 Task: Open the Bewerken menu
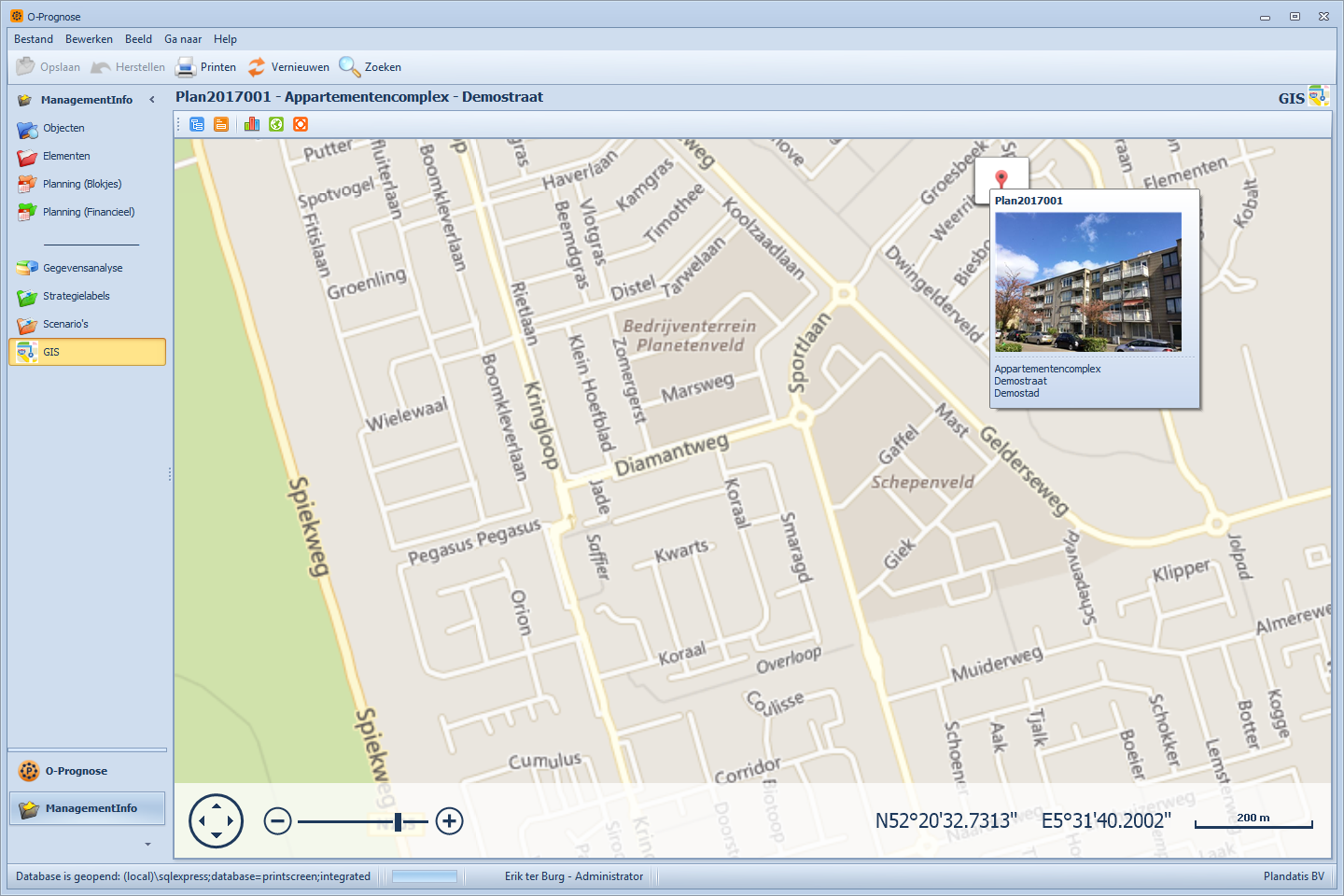pyautogui.click(x=89, y=39)
